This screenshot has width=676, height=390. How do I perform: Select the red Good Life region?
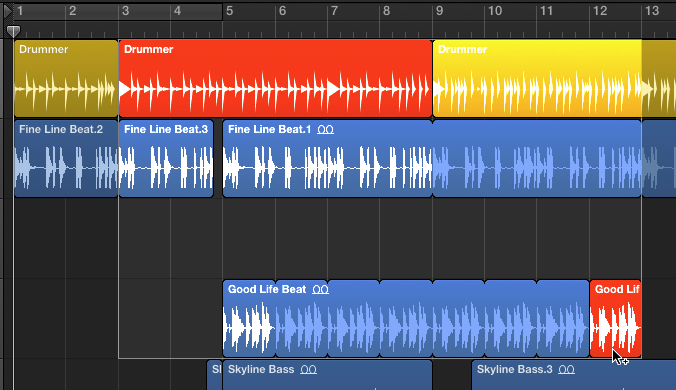click(x=615, y=319)
